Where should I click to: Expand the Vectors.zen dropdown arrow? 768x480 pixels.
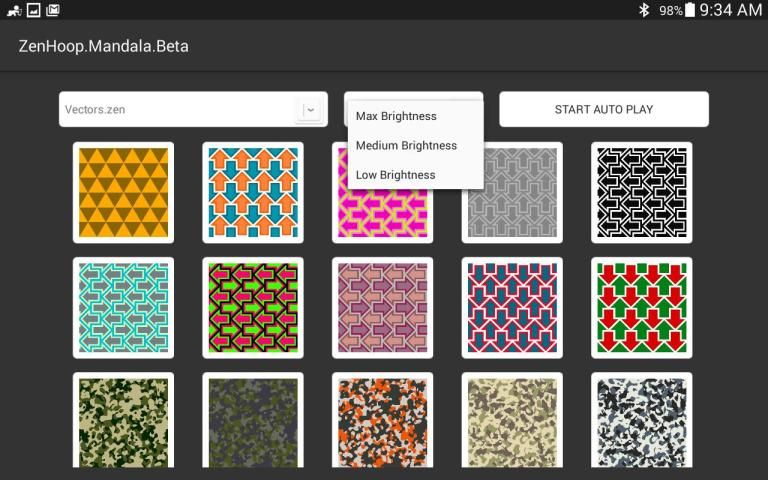[x=310, y=110]
